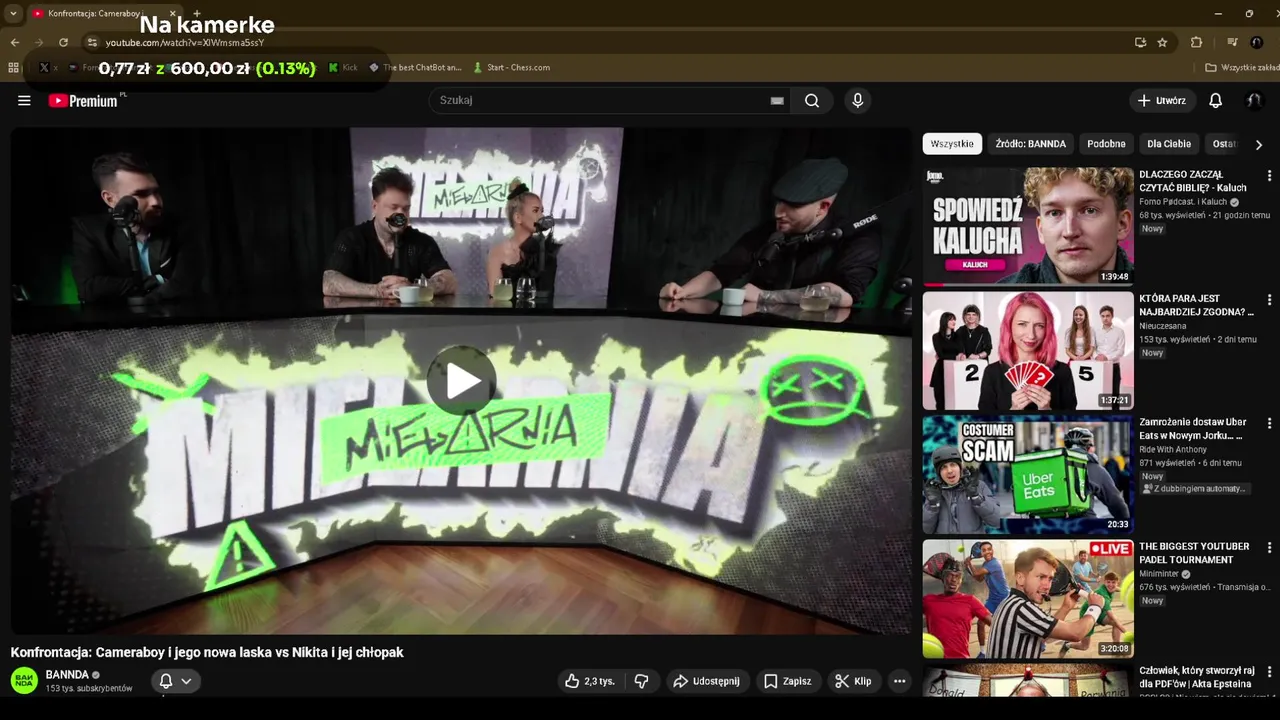This screenshot has width=1280, height=720.
Task: Bookmark this page with star icon
Action: pos(1162,42)
